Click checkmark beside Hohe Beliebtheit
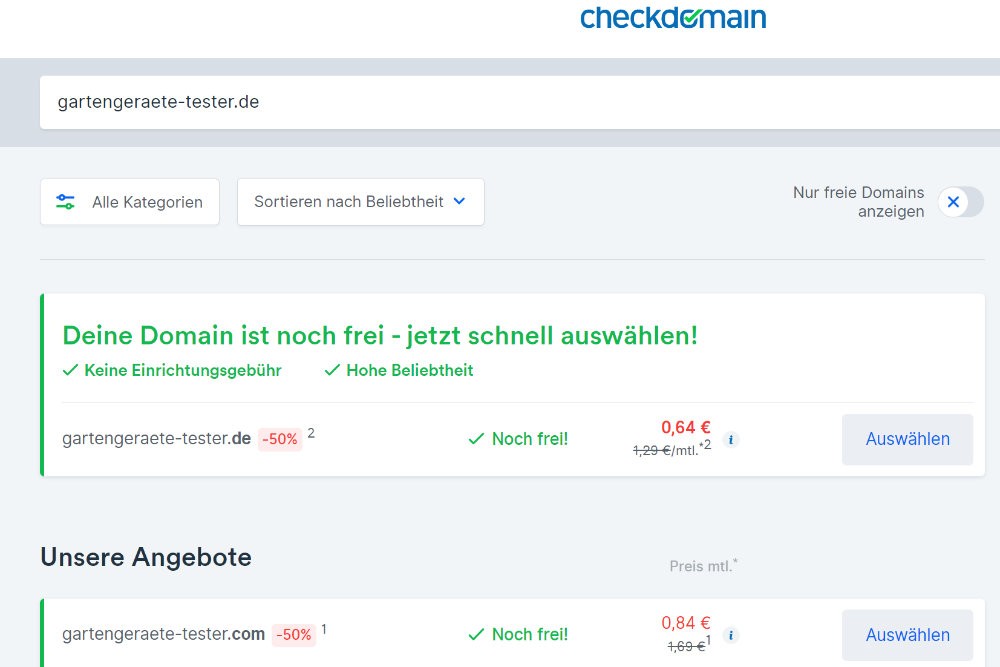Image resolution: width=1000 pixels, height=667 pixels. tap(332, 370)
